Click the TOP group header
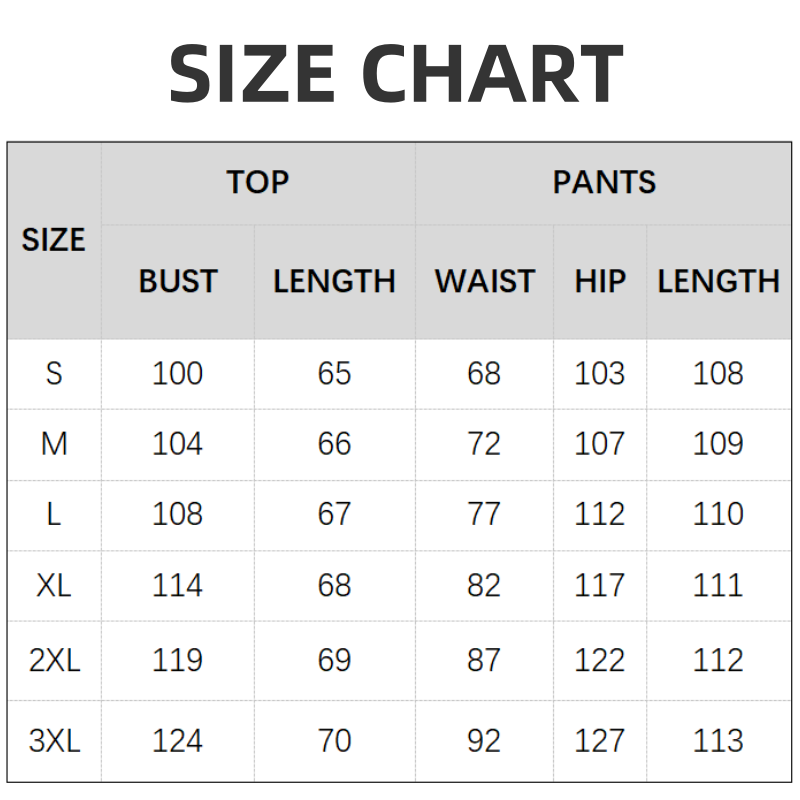Screen dimensions: 800x800 [257, 182]
